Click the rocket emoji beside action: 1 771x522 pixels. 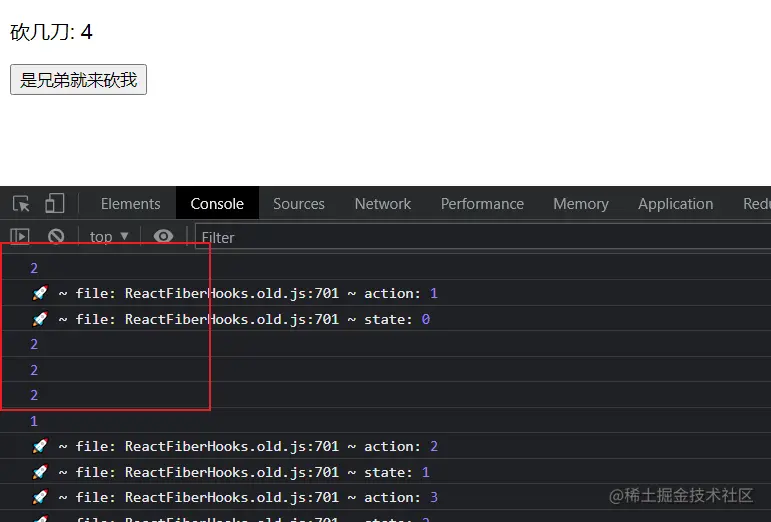(40, 293)
